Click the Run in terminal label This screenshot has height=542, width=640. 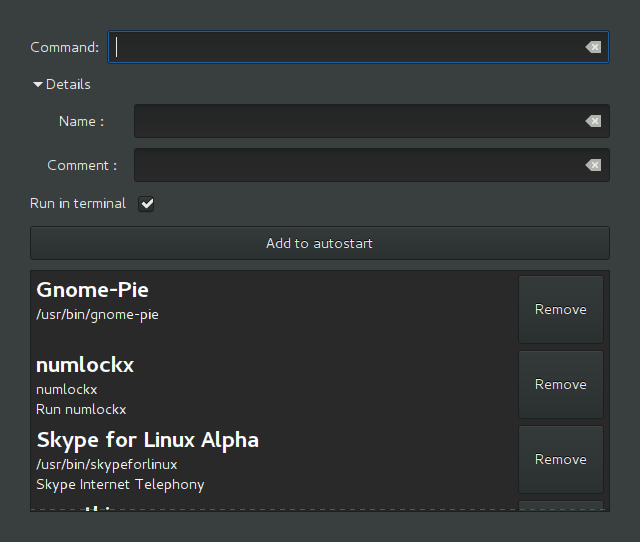pos(78,204)
